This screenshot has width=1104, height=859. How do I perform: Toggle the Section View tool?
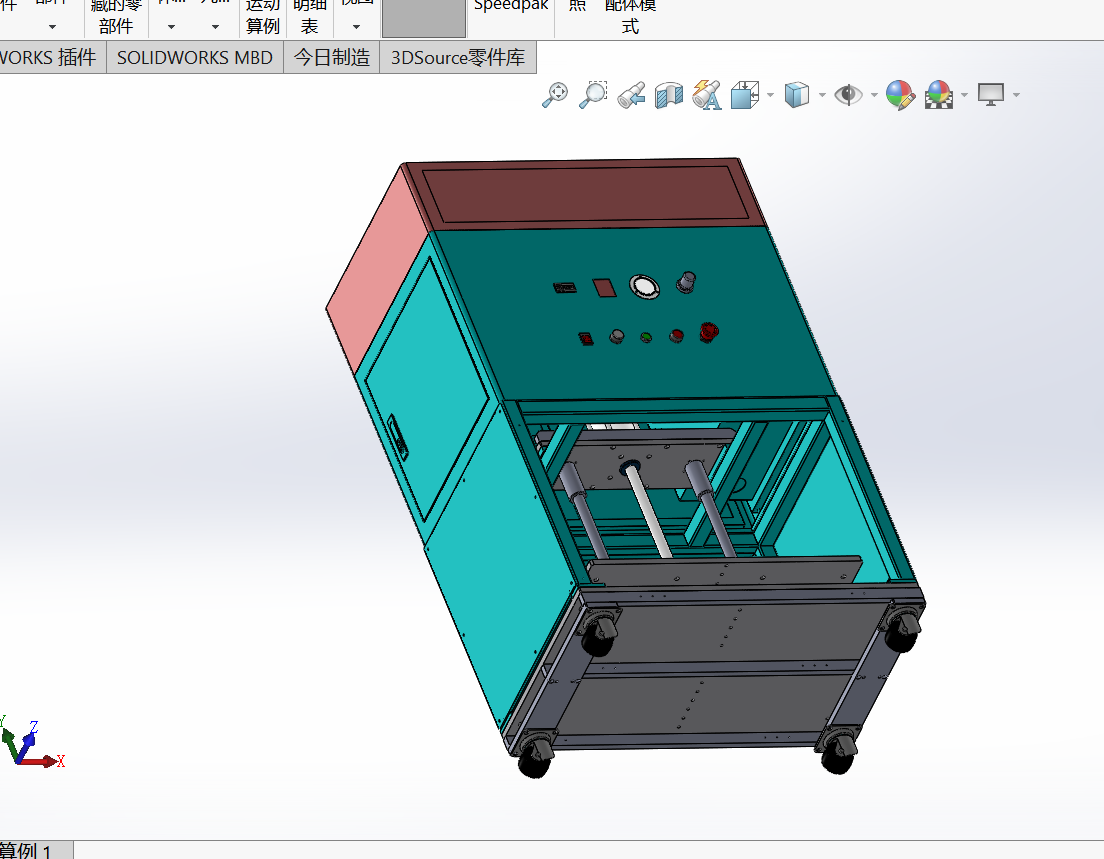668,95
